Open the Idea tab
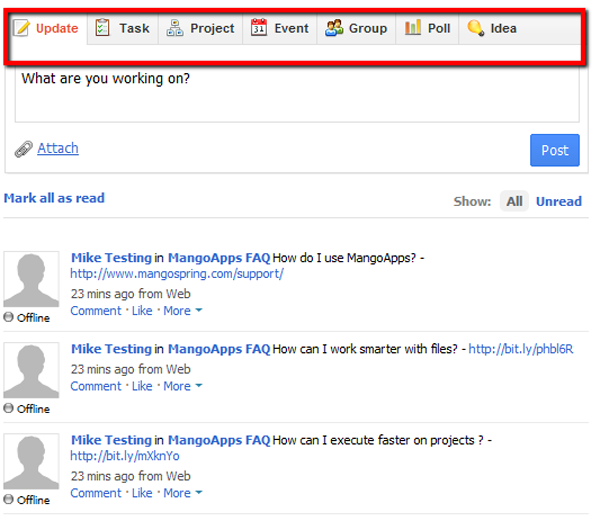The height and width of the screenshot is (521, 600). click(x=492, y=28)
